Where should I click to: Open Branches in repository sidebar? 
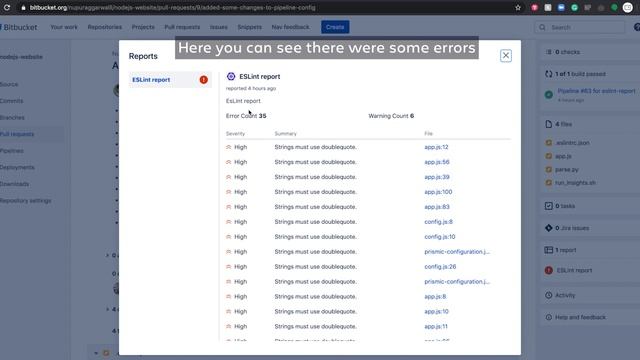(12, 118)
